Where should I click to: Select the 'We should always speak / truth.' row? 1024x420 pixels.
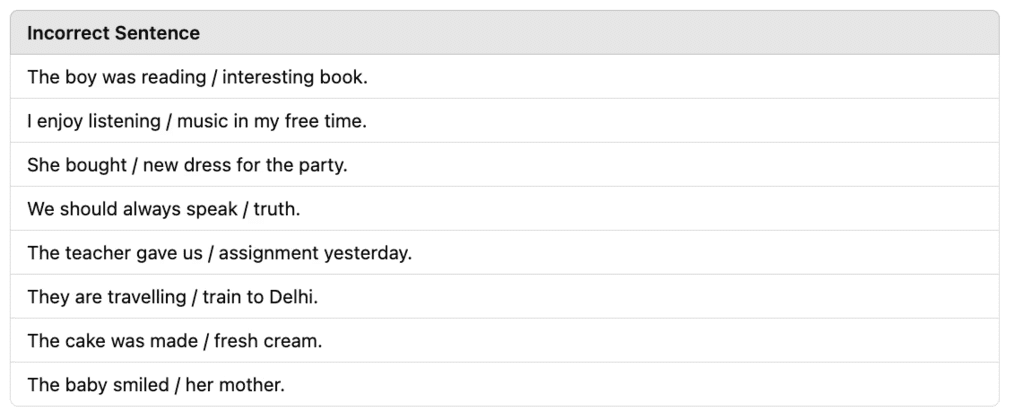[x=504, y=209]
